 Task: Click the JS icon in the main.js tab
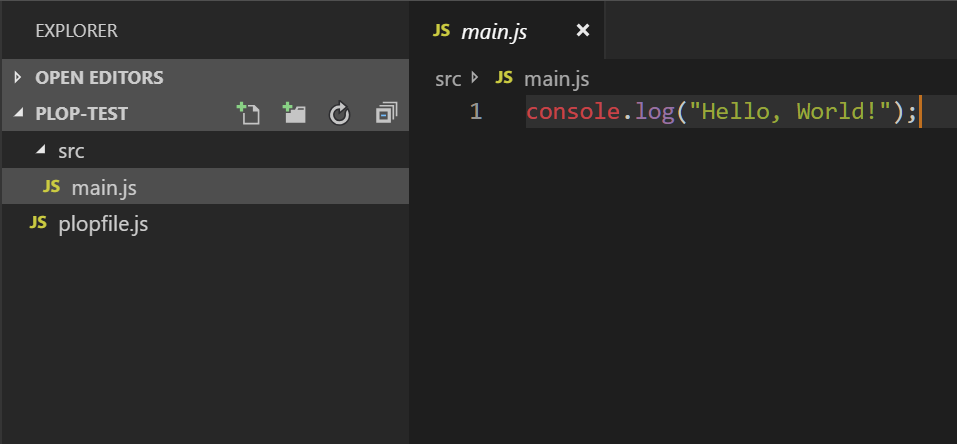pos(441,30)
